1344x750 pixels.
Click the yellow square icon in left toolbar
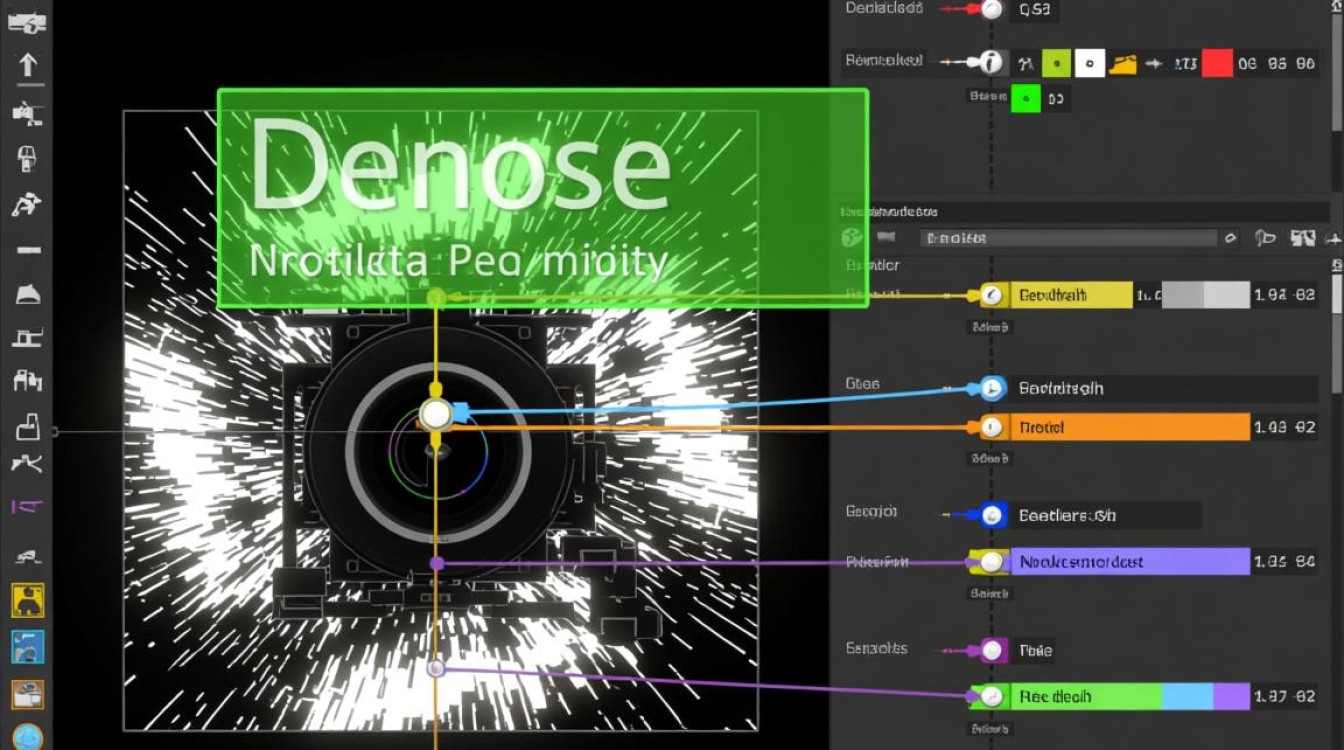coord(27,600)
